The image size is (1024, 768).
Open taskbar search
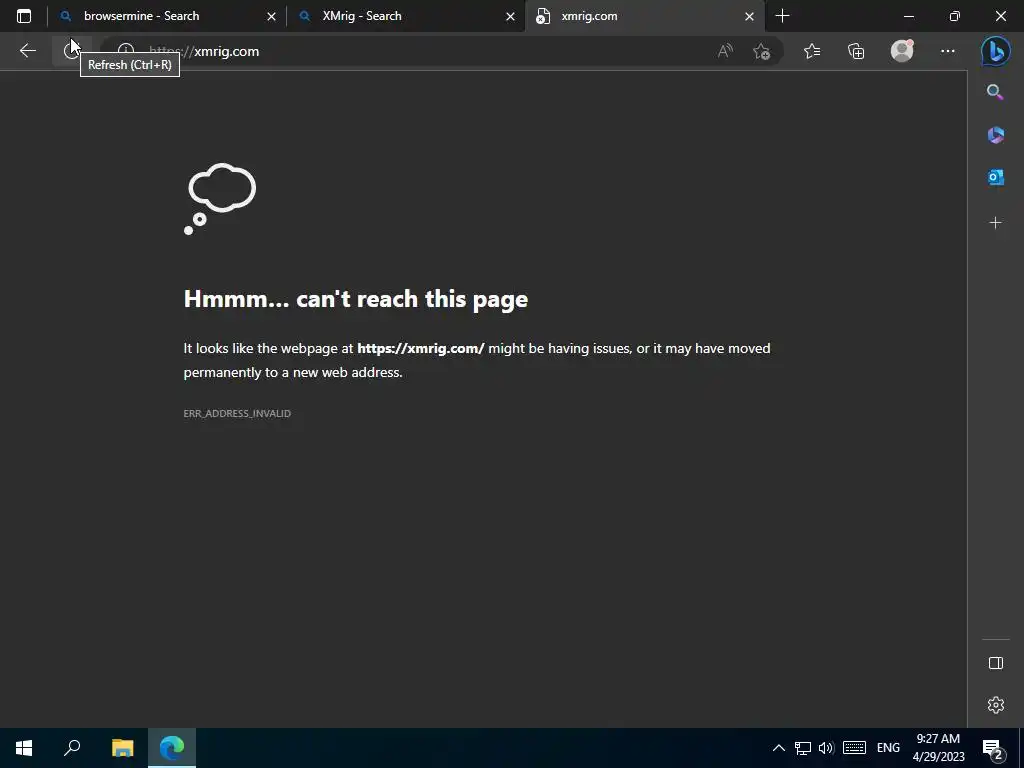(72, 748)
